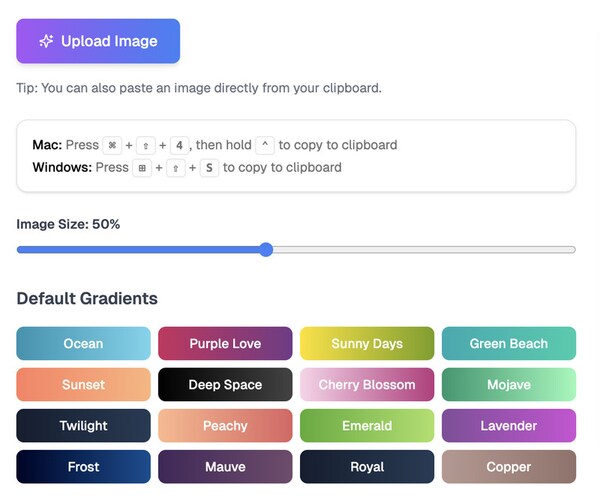The image size is (600, 504).
Task: Select the Ocean gradient
Action: (83, 343)
